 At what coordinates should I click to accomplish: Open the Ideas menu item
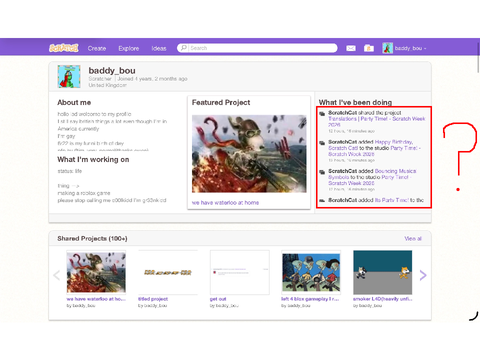point(159,48)
